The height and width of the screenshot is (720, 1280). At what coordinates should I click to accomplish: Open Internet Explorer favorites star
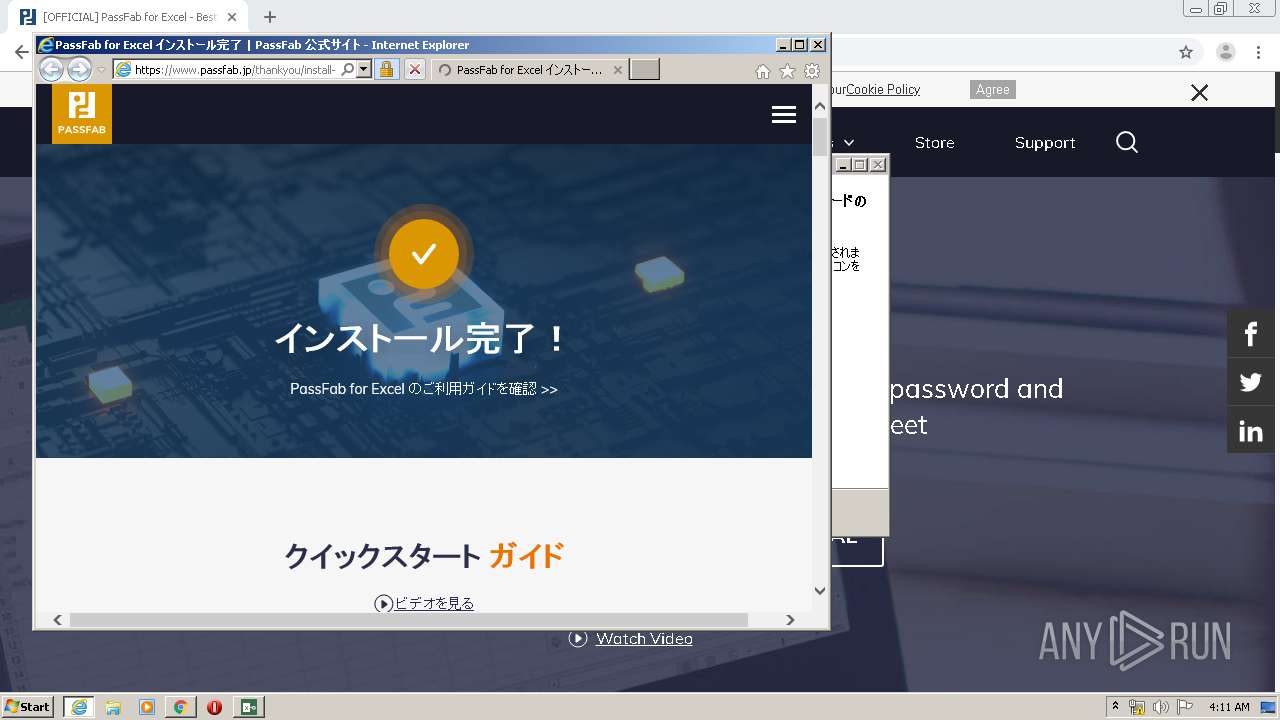787,71
